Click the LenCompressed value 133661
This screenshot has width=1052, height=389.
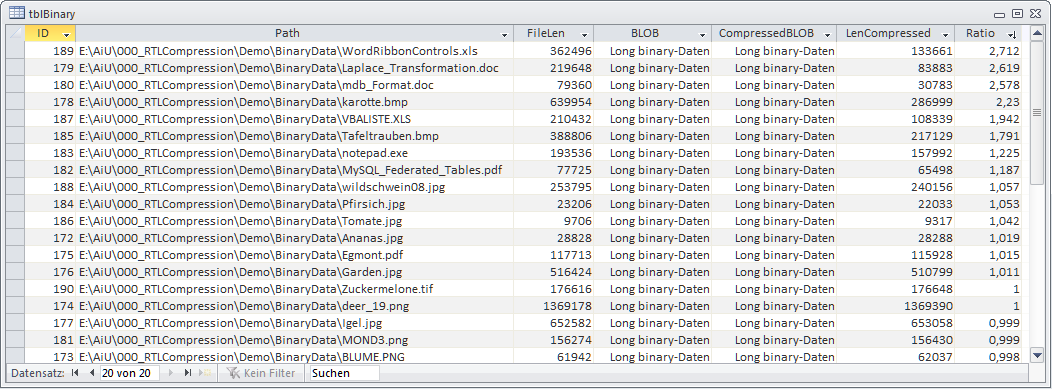point(932,51)
